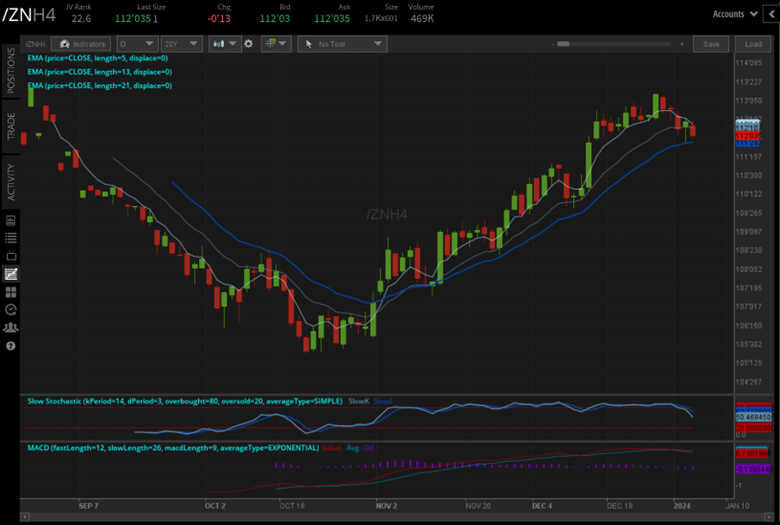This screenshot has height=525, width=780.
Task: Select the MACD study label
Action: (173, 447)
